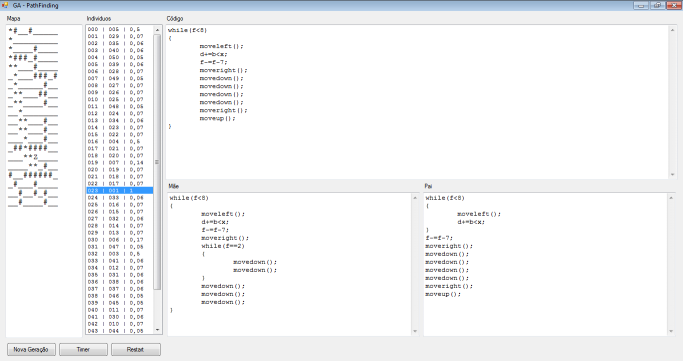Click the d+=b<x; line in Código box
683x361 pixels.
click(x=213, y=54)
